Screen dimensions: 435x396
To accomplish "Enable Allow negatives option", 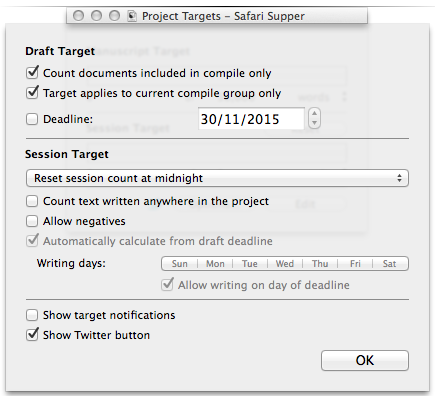I will pyautogui.click(x=32, y=221).
